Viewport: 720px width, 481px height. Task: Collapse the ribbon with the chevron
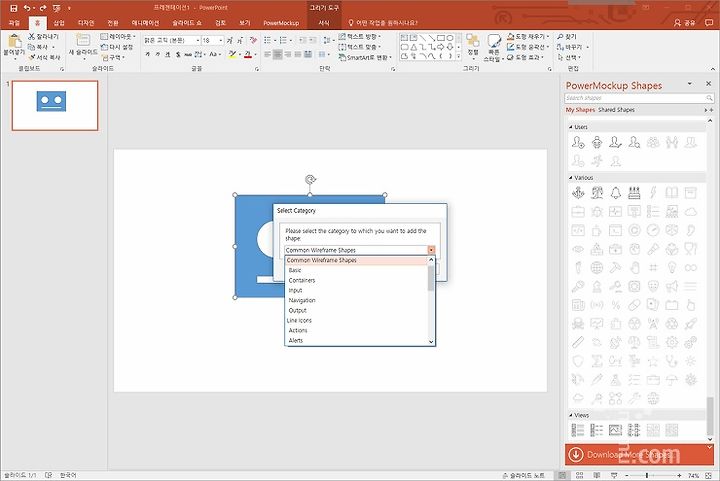coord(713,69)
